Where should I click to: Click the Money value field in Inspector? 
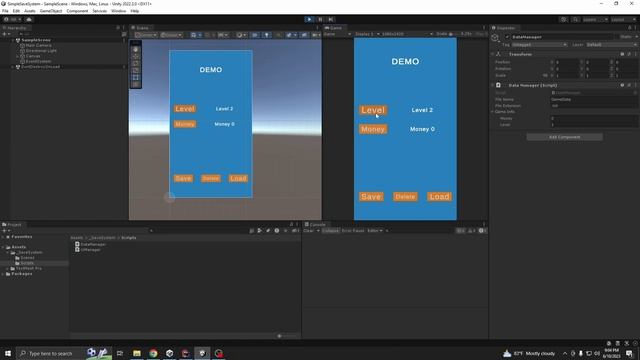(x=593, y=118)
